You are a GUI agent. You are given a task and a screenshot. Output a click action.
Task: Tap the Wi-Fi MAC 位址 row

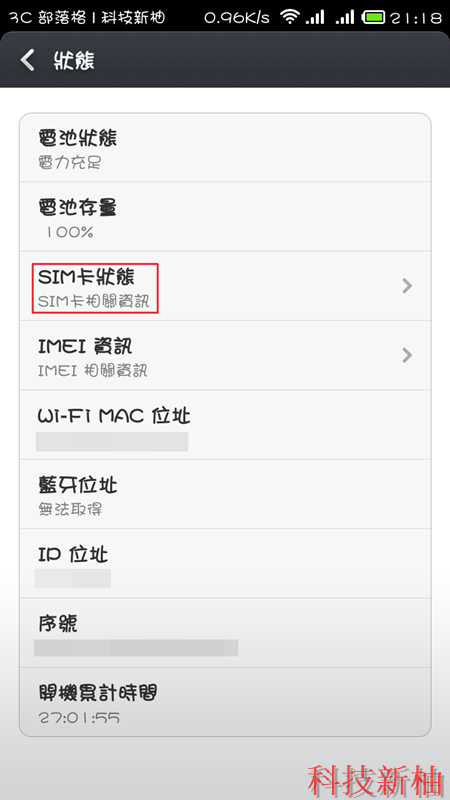(x=225, y=424)
